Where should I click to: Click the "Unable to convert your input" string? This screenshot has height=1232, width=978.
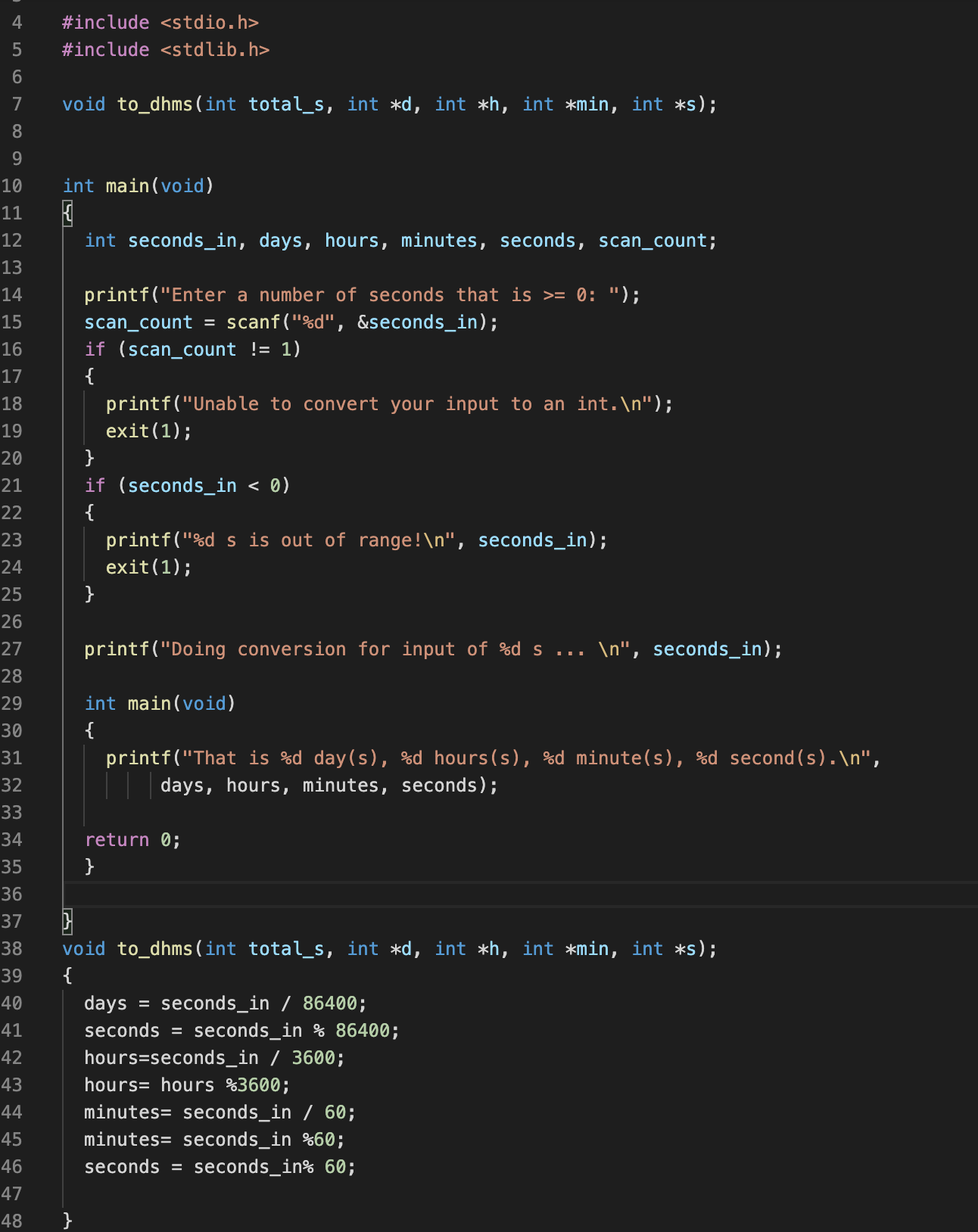(x=417, y=404)
